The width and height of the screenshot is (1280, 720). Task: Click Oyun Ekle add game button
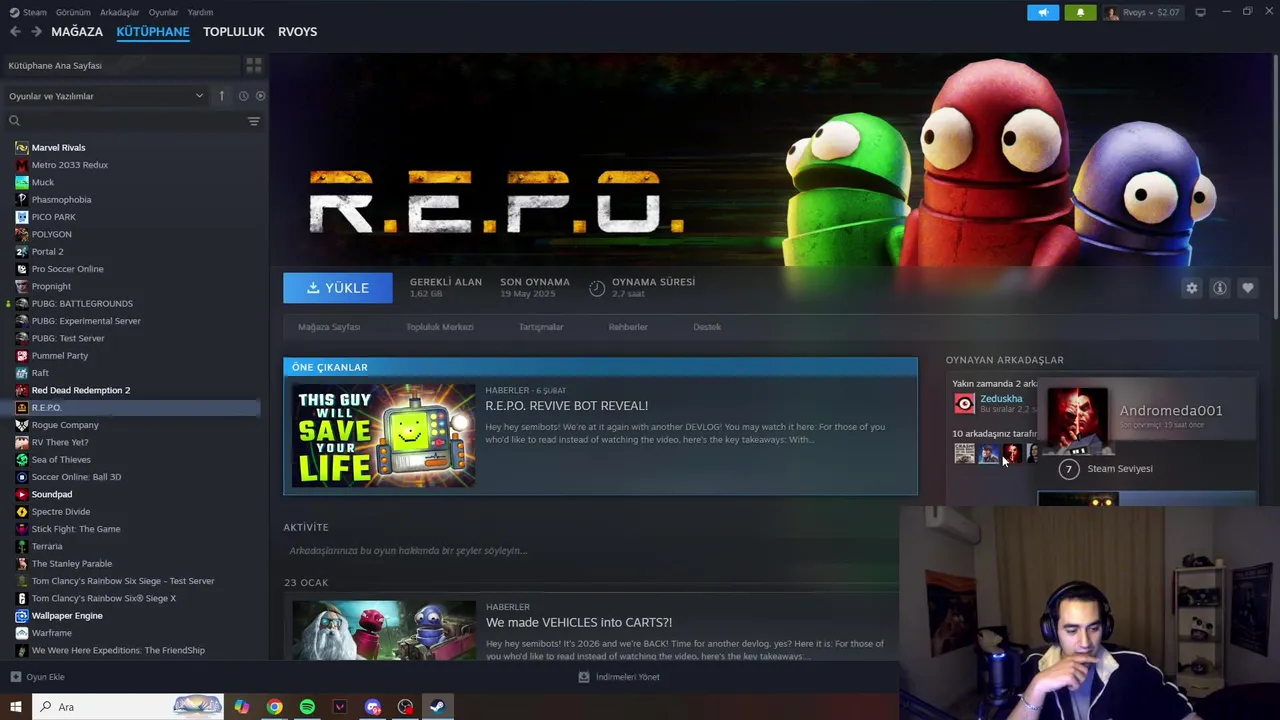pos(38,677)
